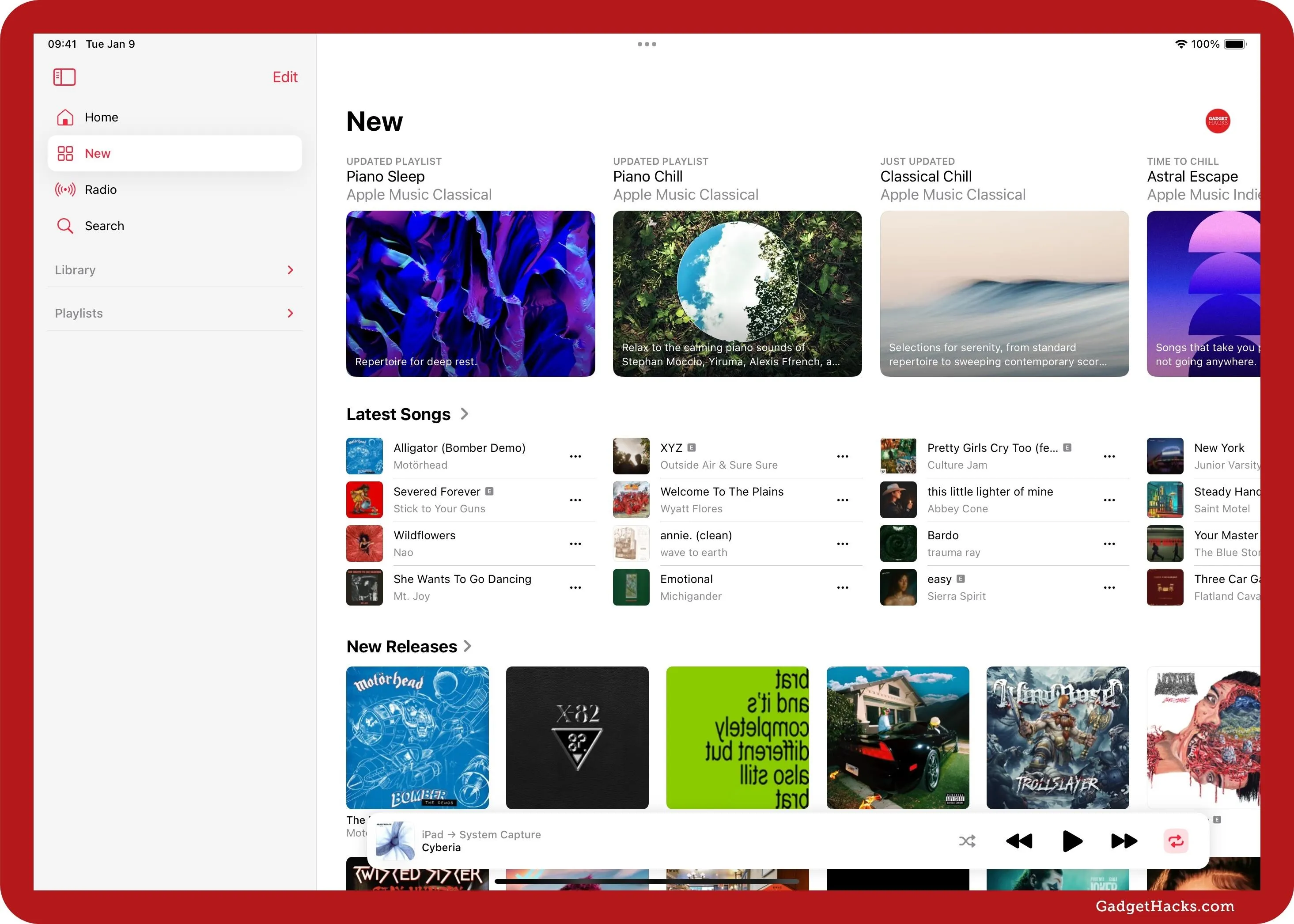Toggle the sidebar visibility icon

[x=64, y=77]
